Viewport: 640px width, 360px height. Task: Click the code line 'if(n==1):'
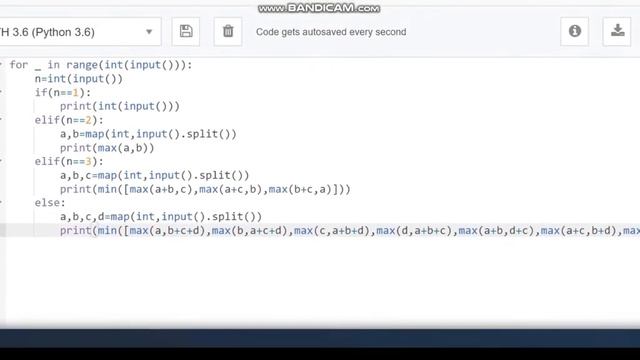[x=63, y=93]
